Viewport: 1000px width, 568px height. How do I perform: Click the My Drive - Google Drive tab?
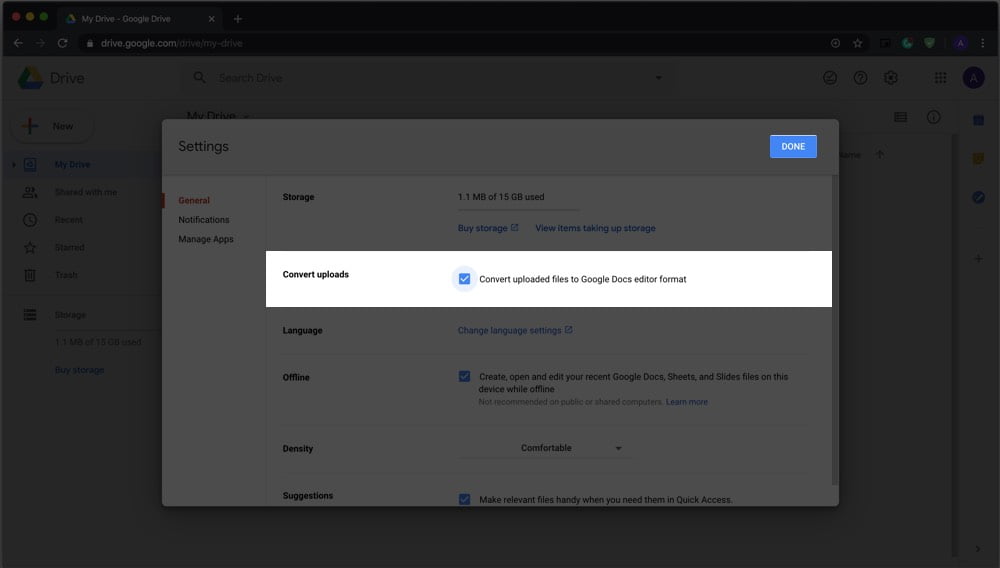coord(140,19)
